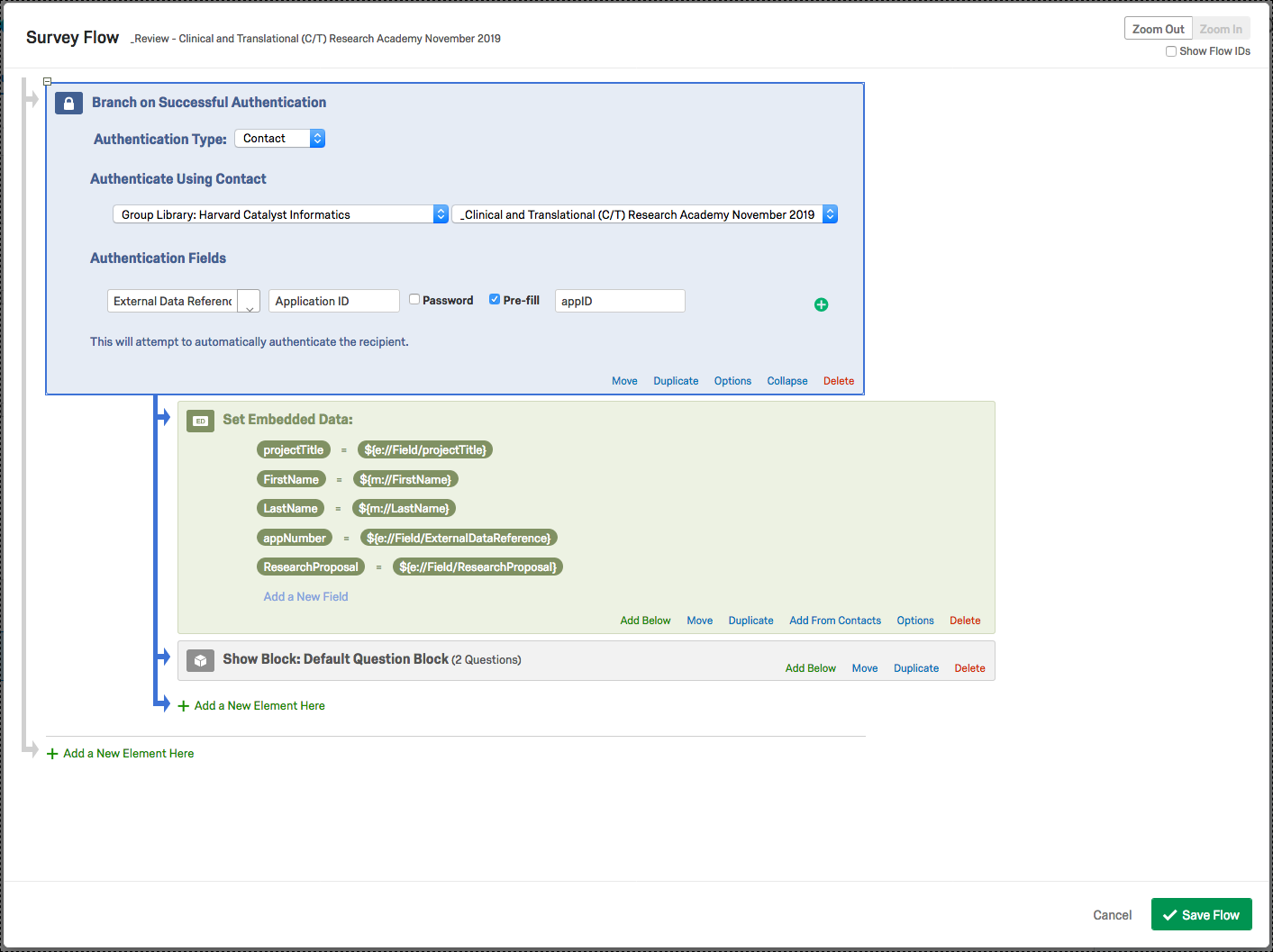The height and width of the screenshot is (952, 1273).
Task: Click Duplicate on Show Block element
Action: (x=916, y=668)
